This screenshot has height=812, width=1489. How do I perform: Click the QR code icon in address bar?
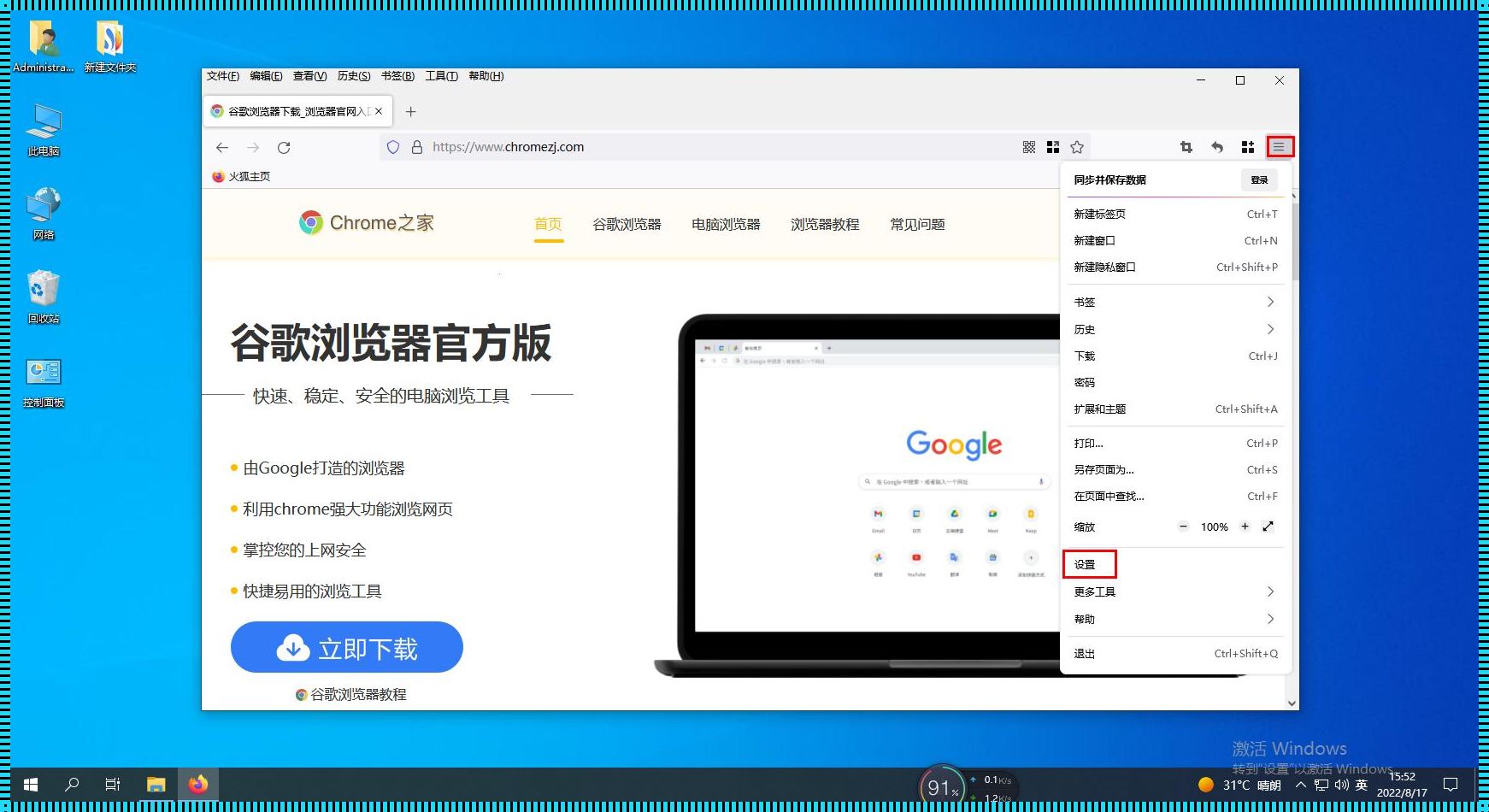click(x=1029, y=147)
